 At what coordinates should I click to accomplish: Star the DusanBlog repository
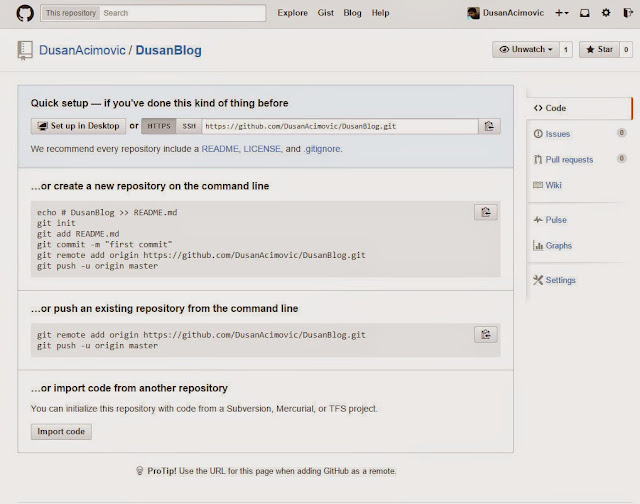coord(599,49)
